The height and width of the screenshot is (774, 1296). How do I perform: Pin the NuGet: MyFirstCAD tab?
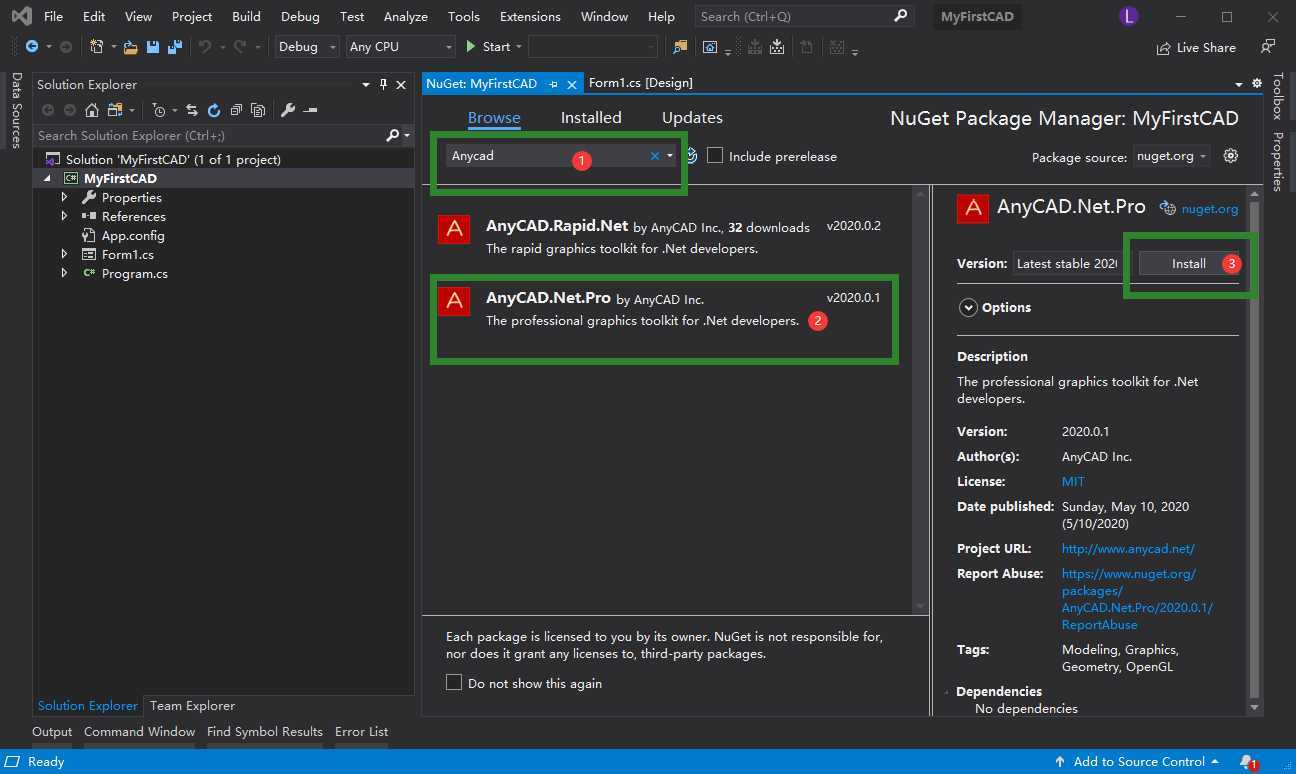[x=554, y=84]
